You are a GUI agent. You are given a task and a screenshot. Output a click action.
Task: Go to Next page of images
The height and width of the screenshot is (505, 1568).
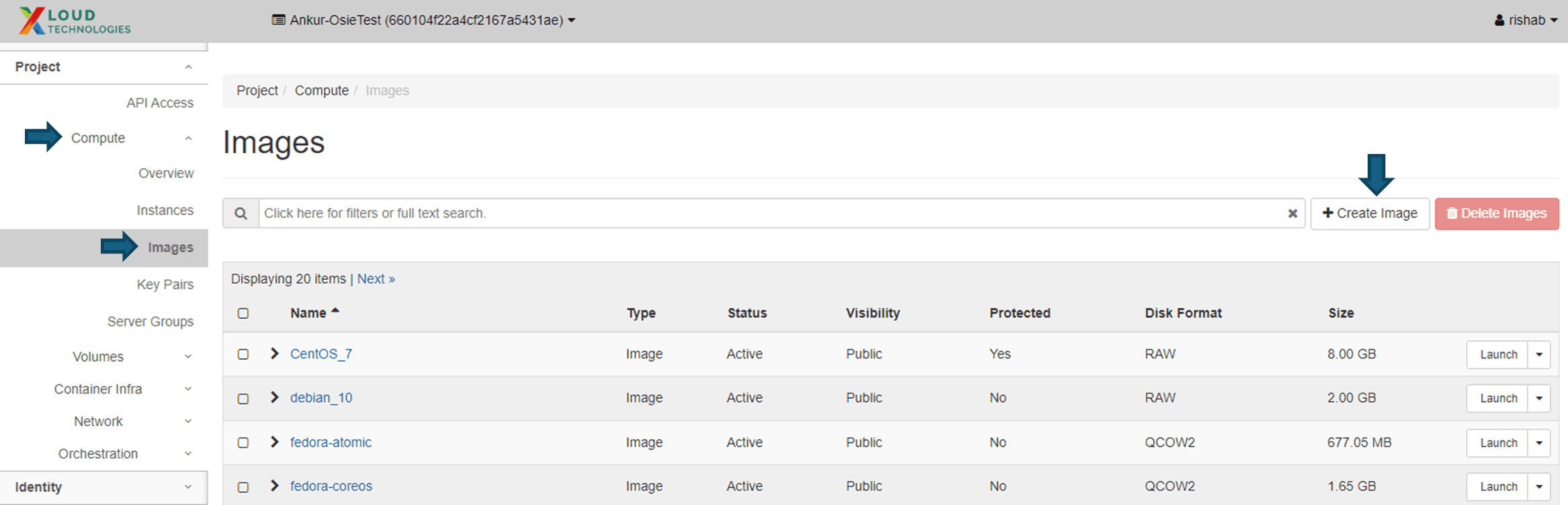pyautogui.click(x=376, y=278)
